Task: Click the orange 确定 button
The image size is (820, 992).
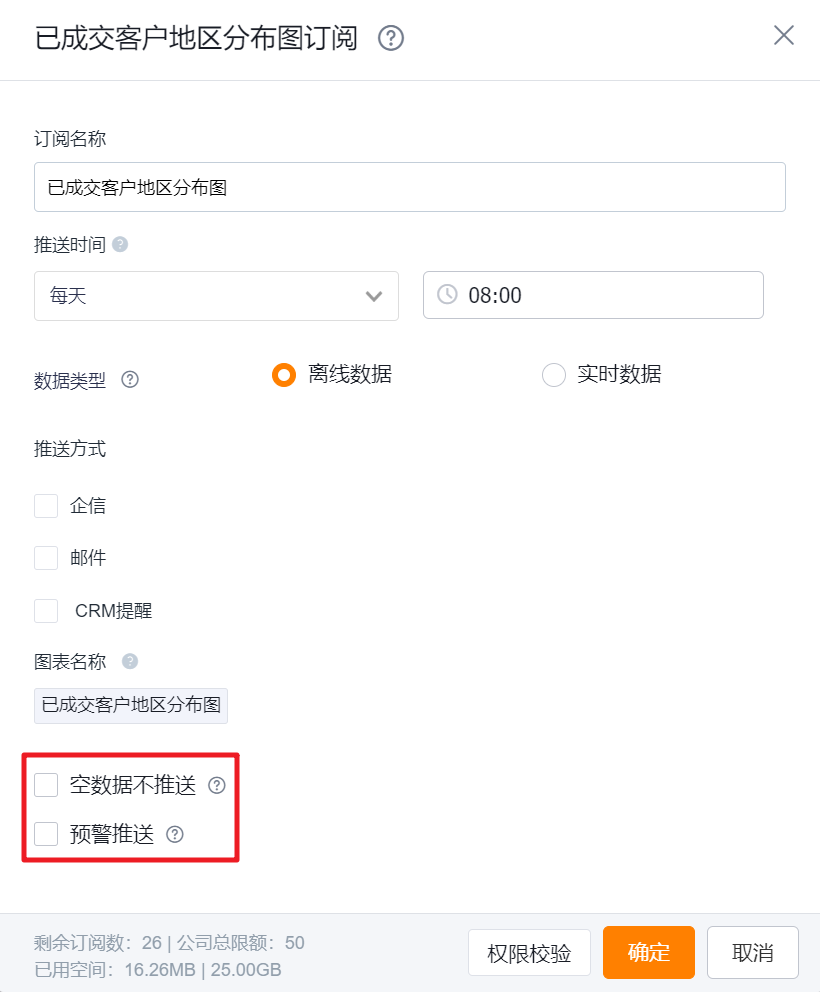Action: (648, 952)
